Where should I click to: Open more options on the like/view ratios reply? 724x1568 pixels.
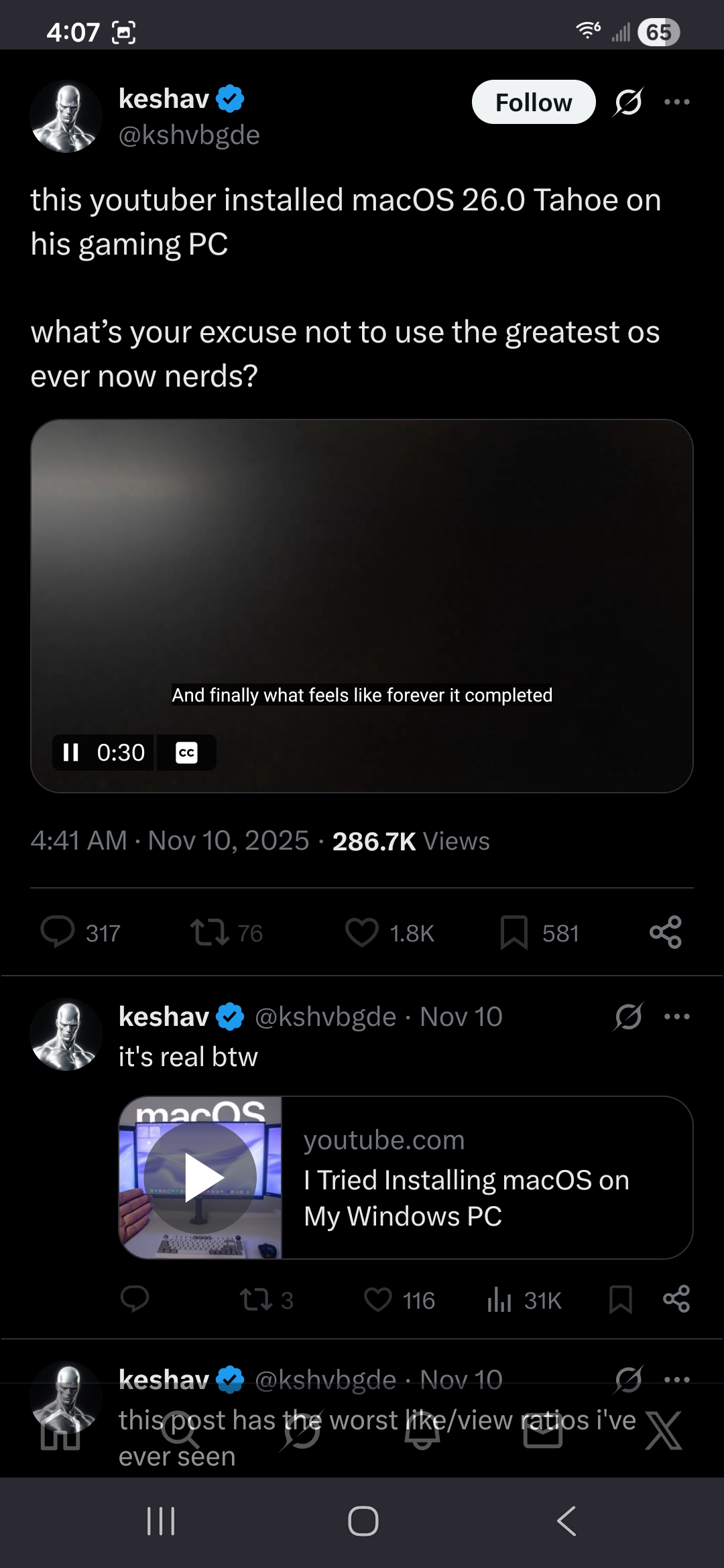676,1379
